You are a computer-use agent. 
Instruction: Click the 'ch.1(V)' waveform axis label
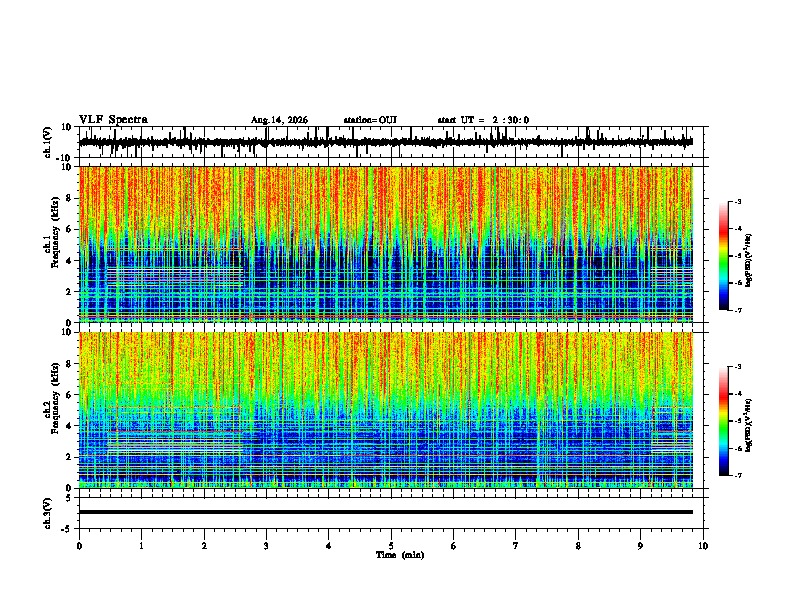48,142
